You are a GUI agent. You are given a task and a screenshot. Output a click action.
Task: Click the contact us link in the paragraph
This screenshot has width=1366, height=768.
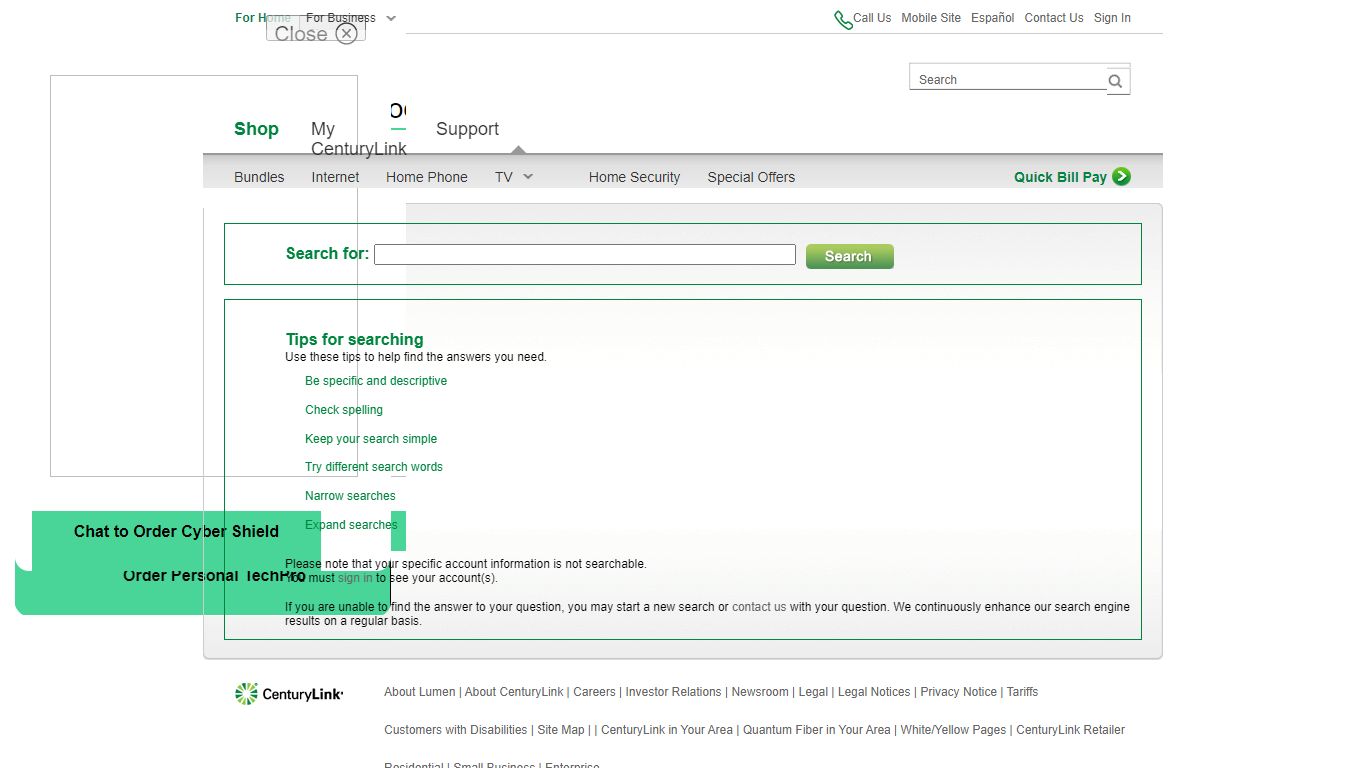coord(759,607)
